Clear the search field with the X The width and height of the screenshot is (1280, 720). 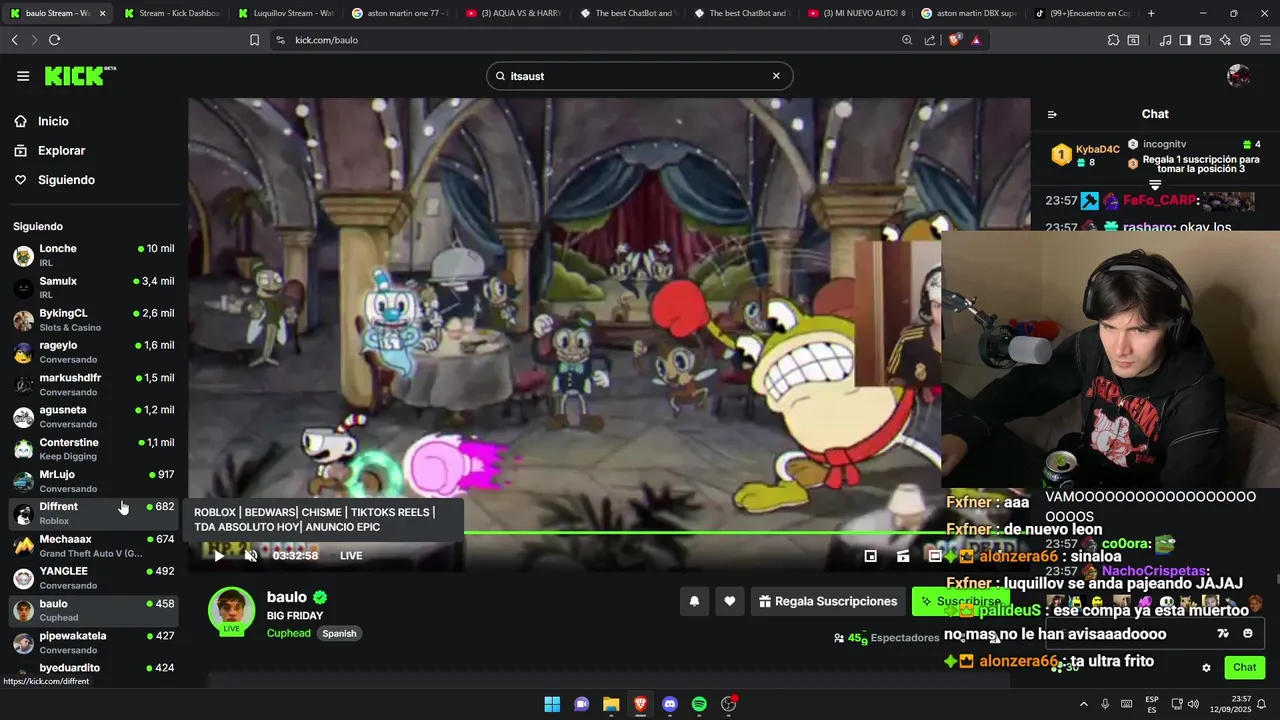pos(776,76)
